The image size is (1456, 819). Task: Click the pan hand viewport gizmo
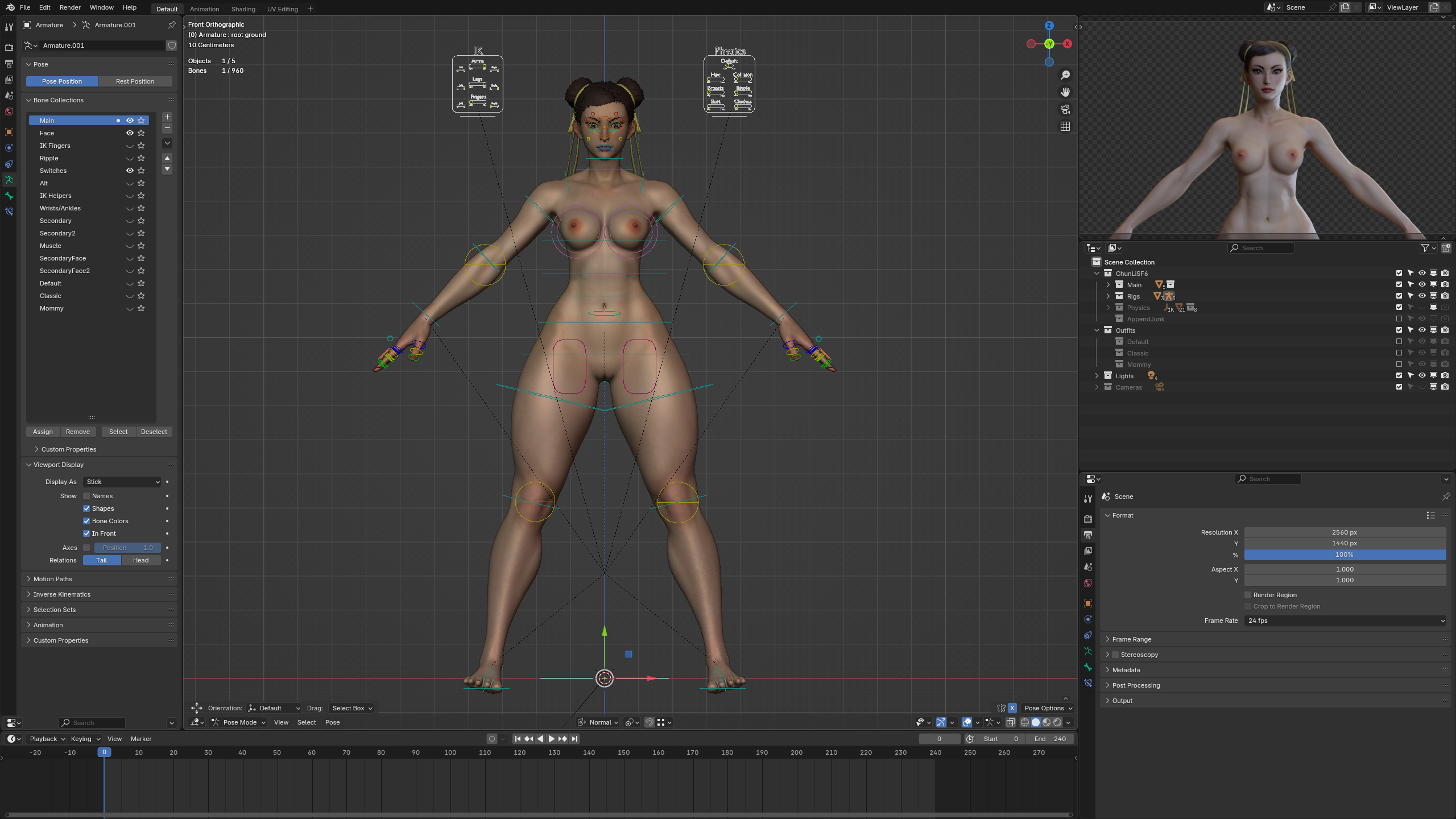tap(1065, 92)
